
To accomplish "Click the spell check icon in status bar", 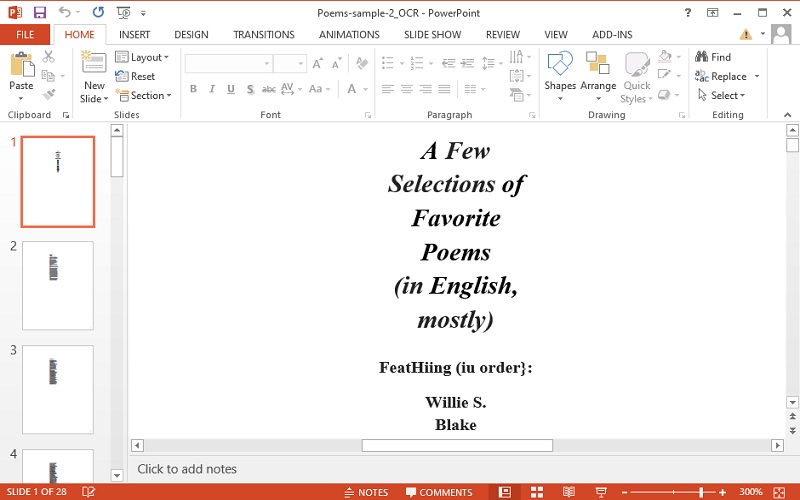I will [x=88, y=492].
